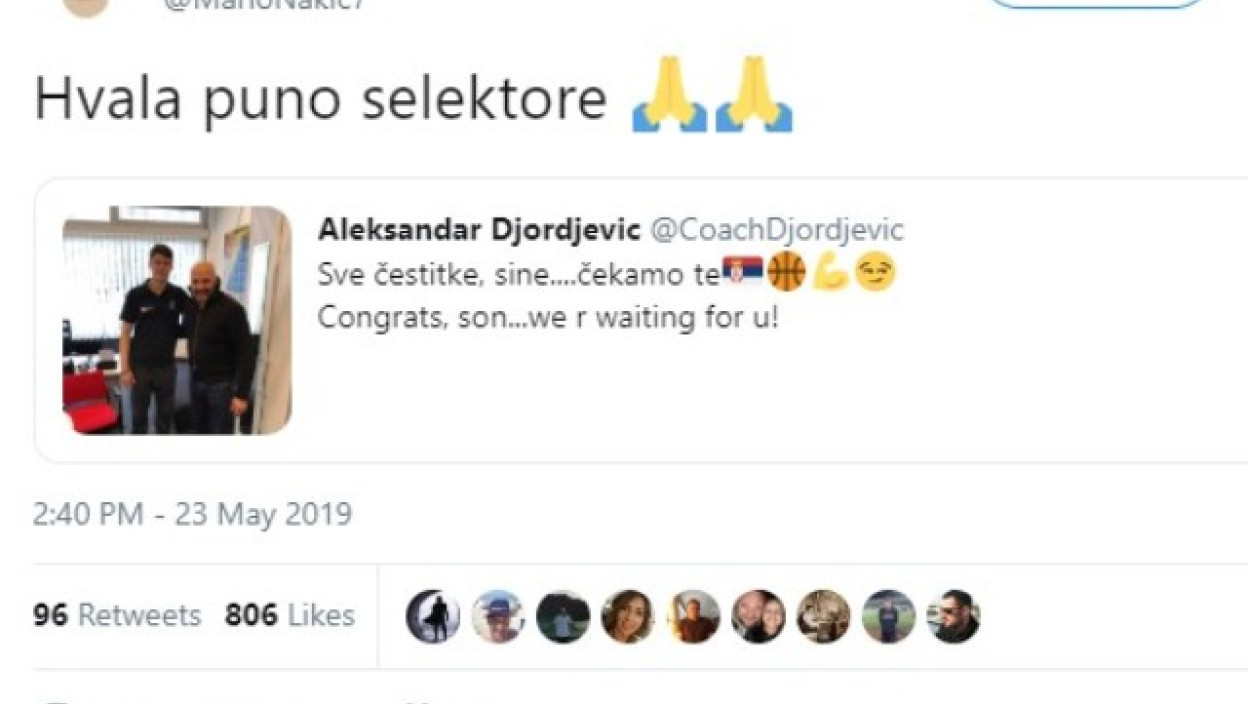Click the tweet author's profile picture
The image size is (1248, 704).
pos(85,6)
